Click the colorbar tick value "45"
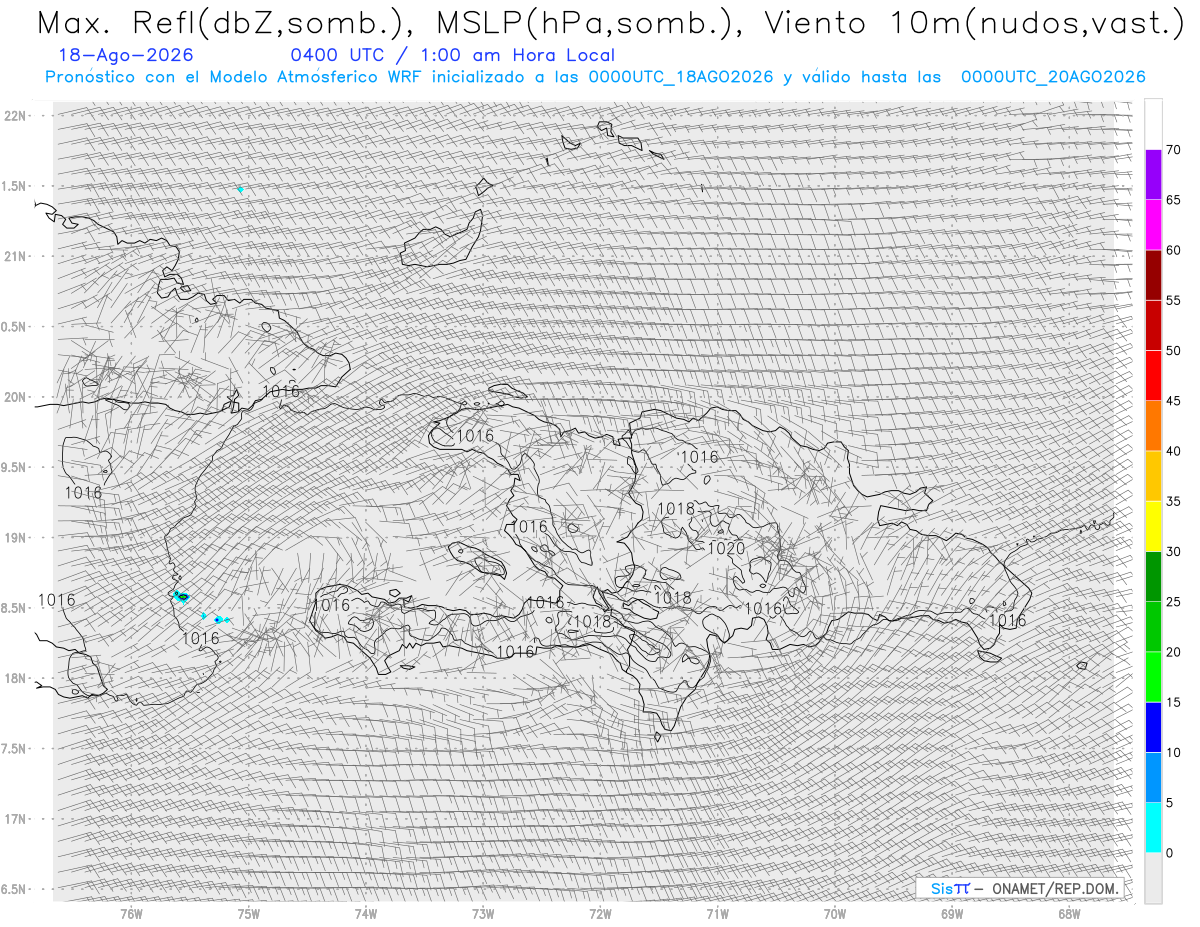Viewport: 1200px width, 927px height. click(x=1173, y=401)
